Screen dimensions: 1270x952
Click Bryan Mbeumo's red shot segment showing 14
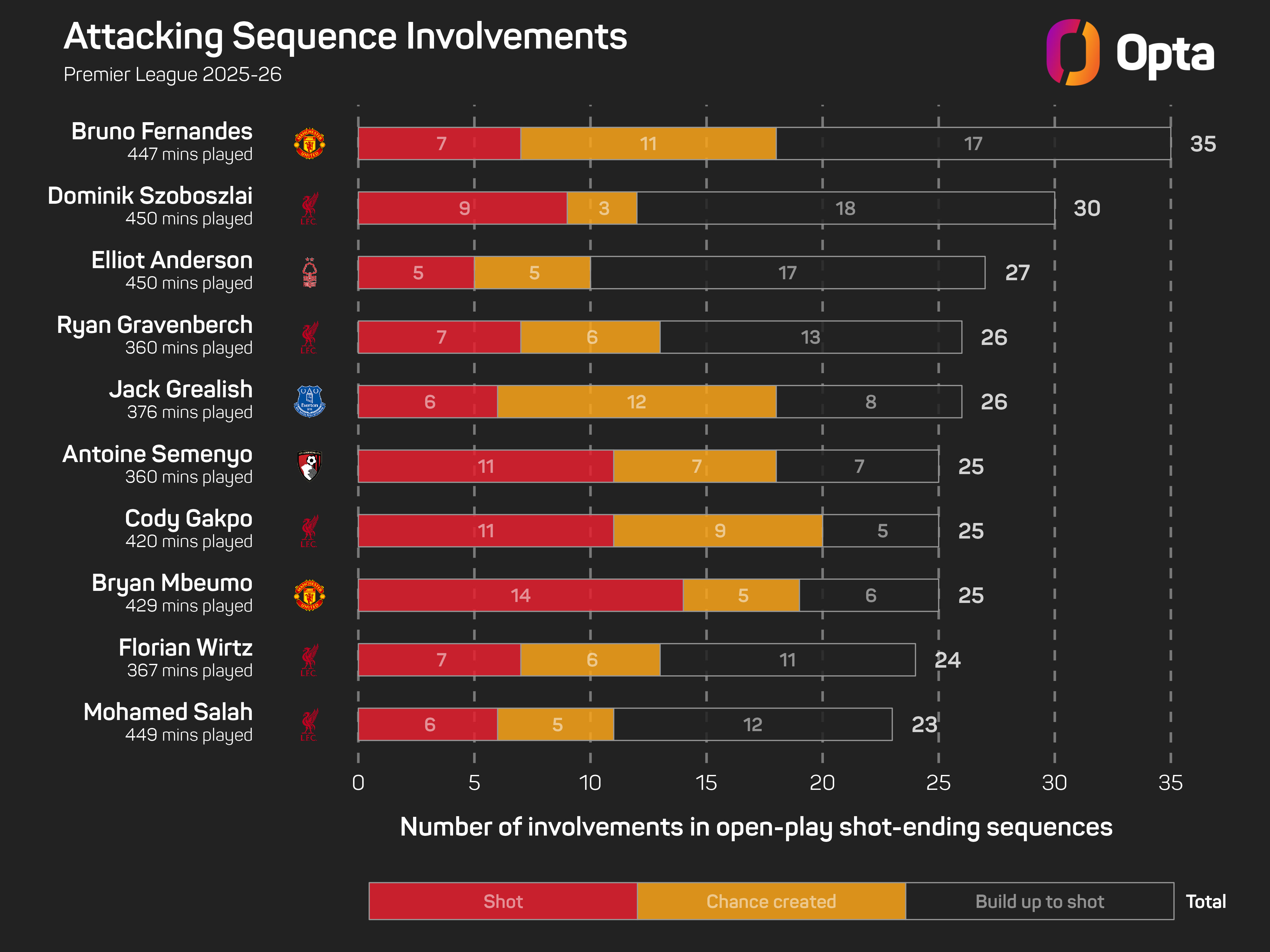point(520,595)
